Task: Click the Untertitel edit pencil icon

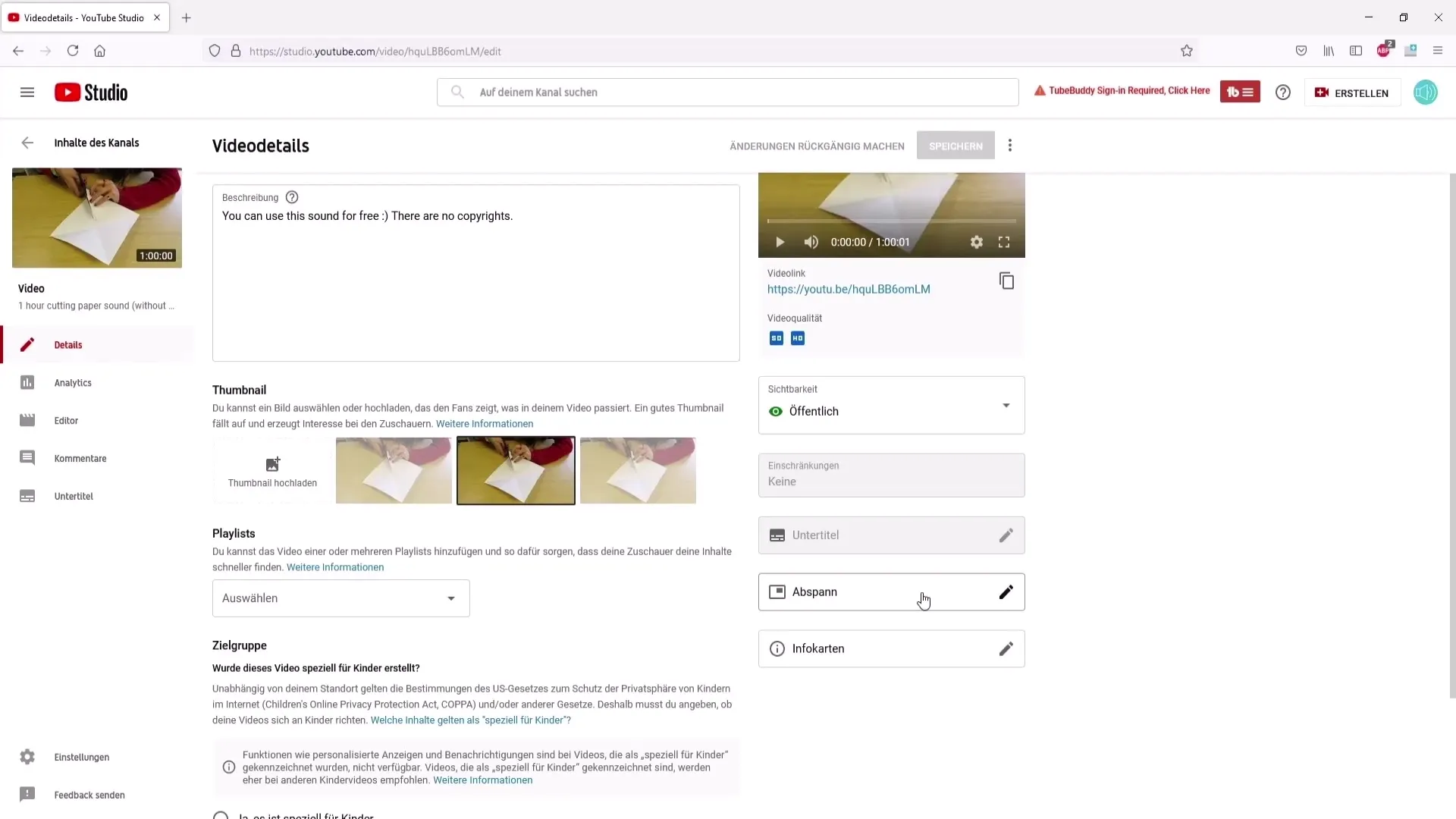Action: [1006, 535]
